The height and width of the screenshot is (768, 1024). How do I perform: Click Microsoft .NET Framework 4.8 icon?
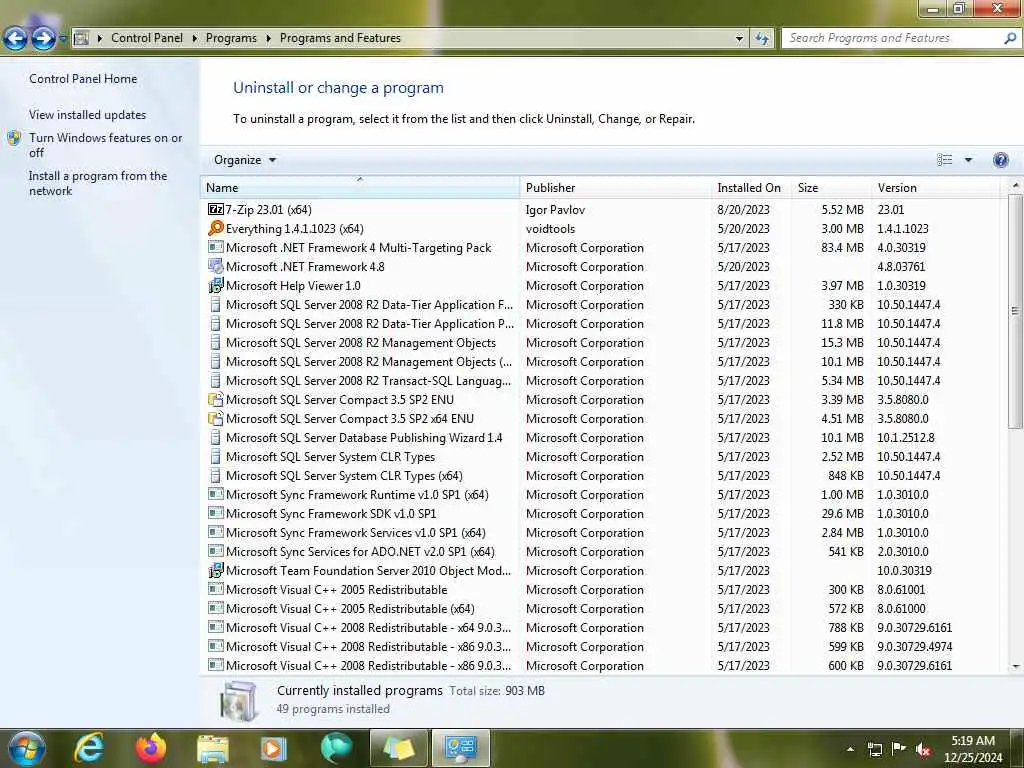click(216, 266)
